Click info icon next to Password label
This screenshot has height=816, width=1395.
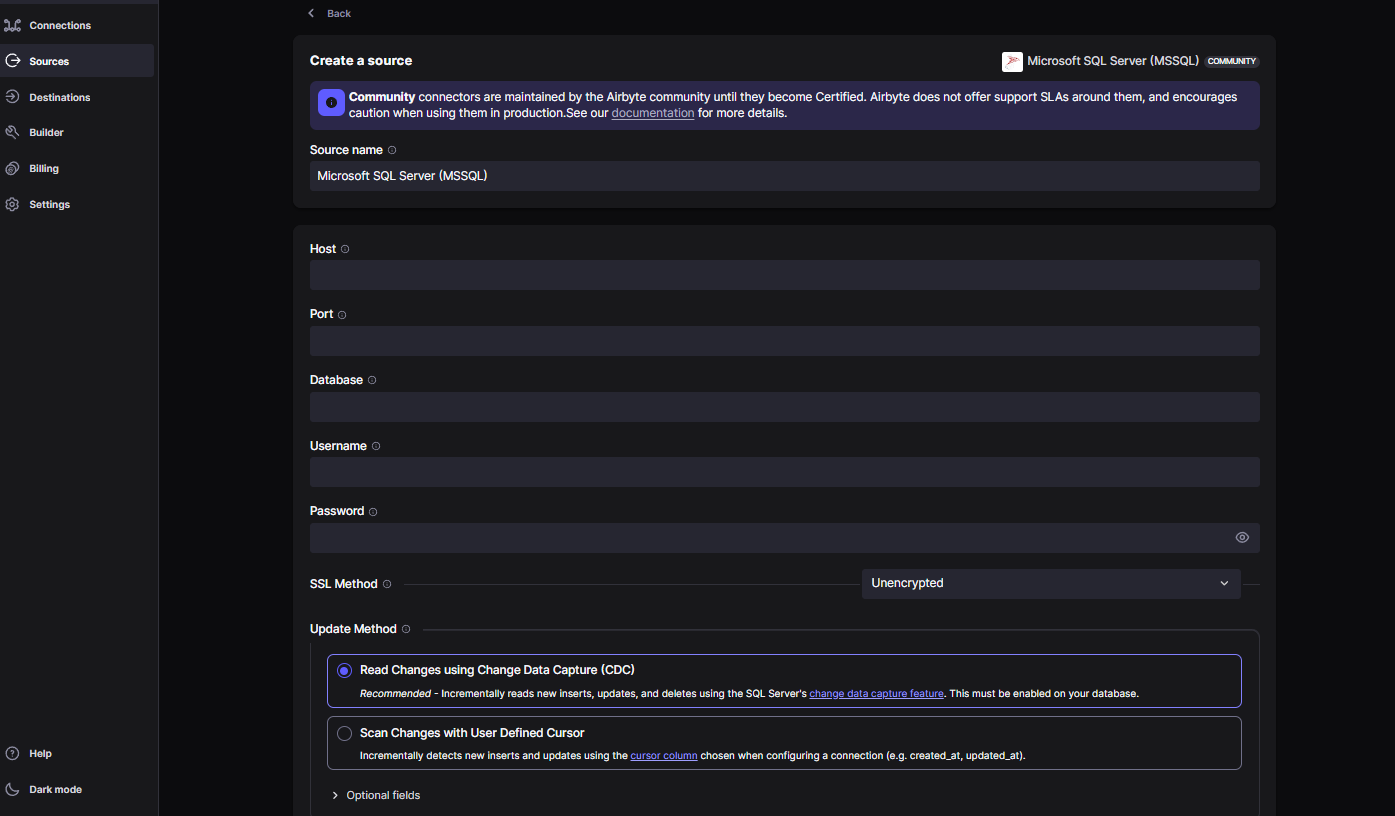[373, 512]
